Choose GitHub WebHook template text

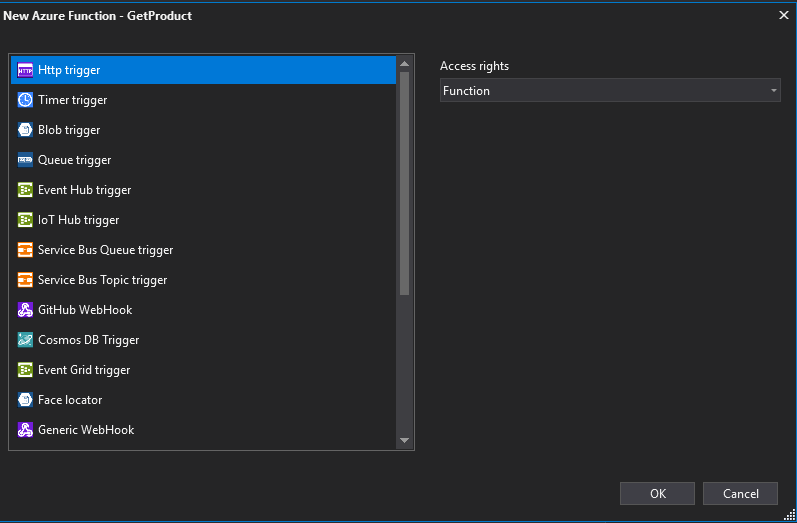click(x=85, y=310)
